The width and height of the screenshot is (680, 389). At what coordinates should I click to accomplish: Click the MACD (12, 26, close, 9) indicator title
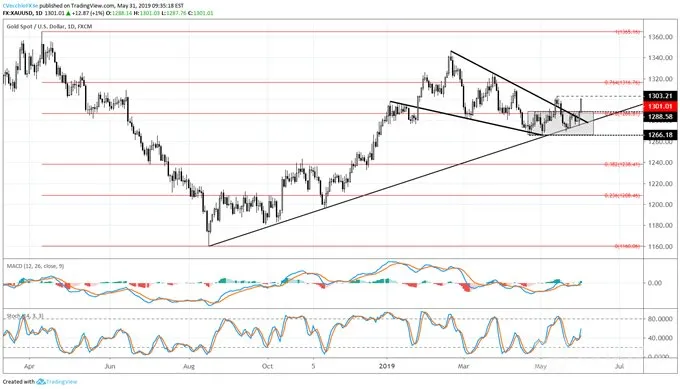click(36, 266)
